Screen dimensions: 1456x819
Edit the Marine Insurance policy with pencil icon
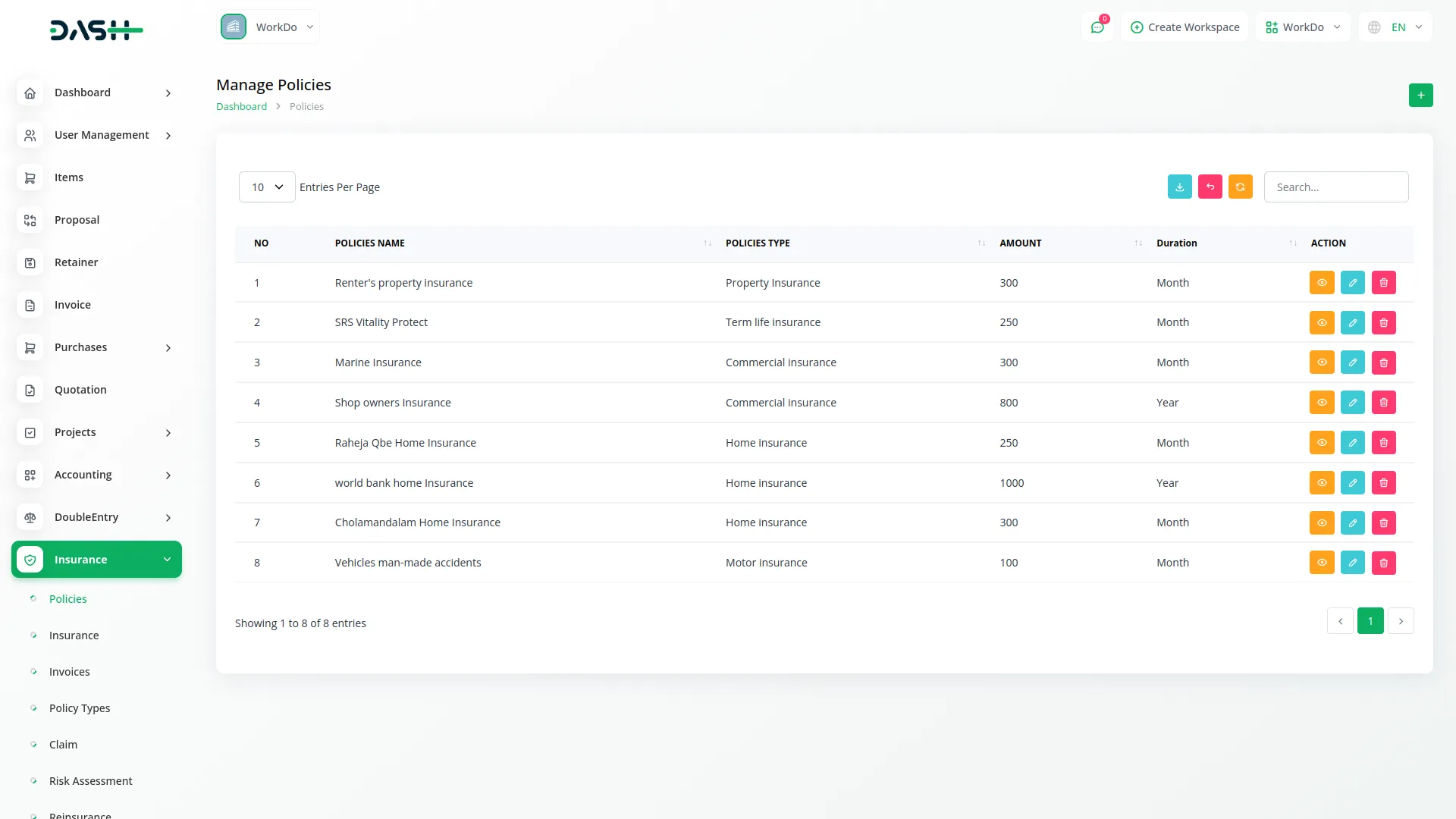tap(1353, 362)
